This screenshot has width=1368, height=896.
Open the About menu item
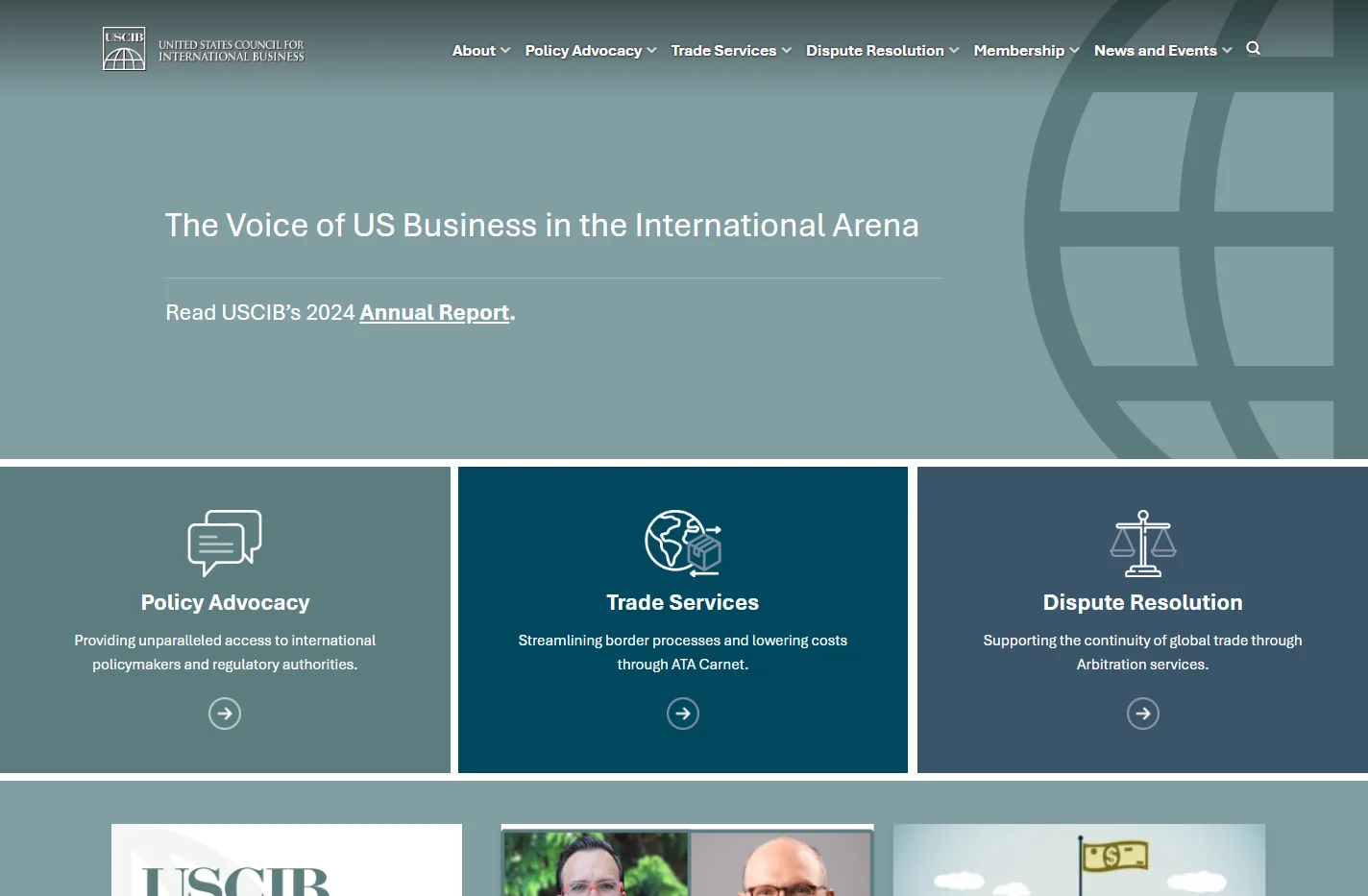[x=474, y=51]
